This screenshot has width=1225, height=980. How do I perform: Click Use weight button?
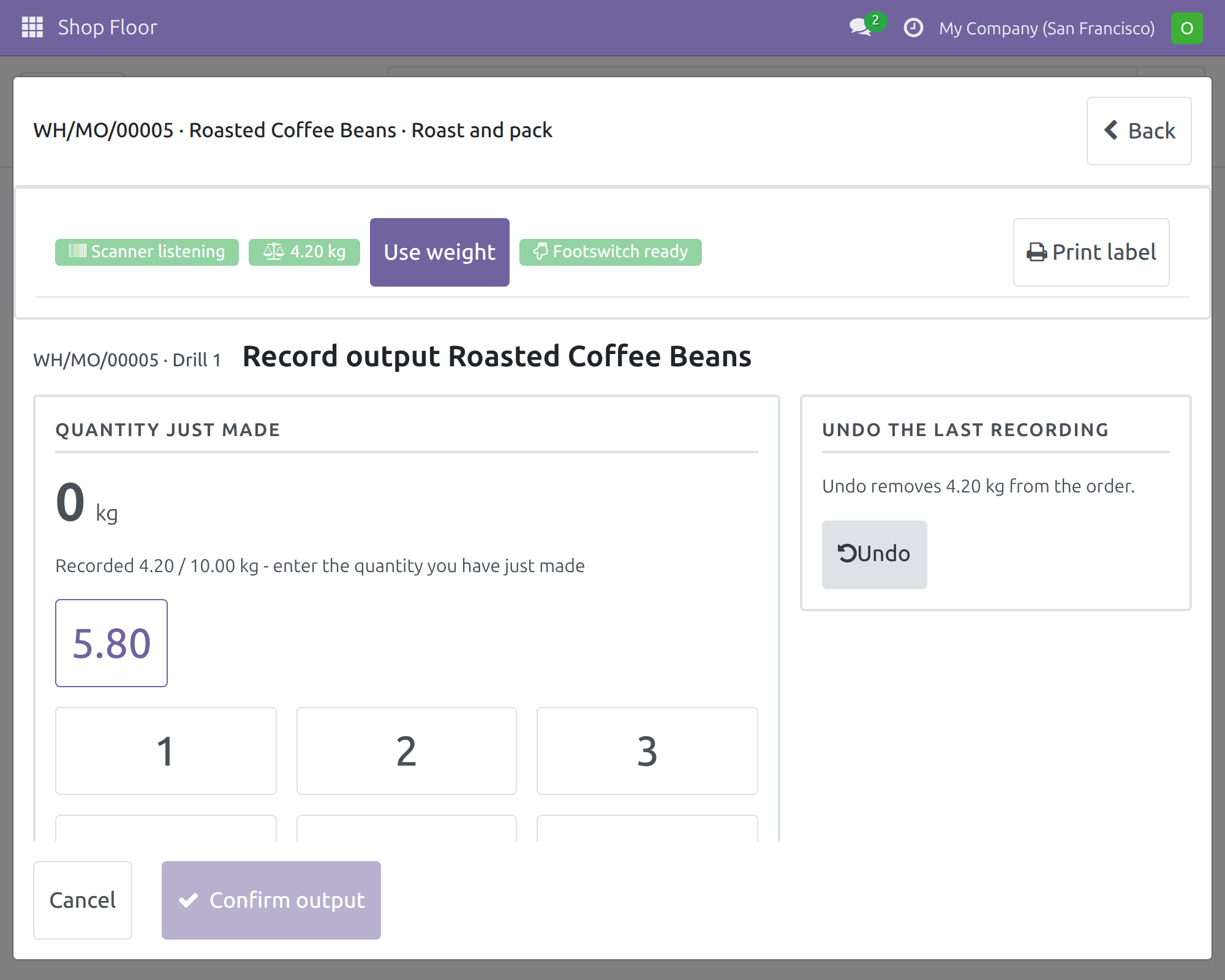(440, 252)
